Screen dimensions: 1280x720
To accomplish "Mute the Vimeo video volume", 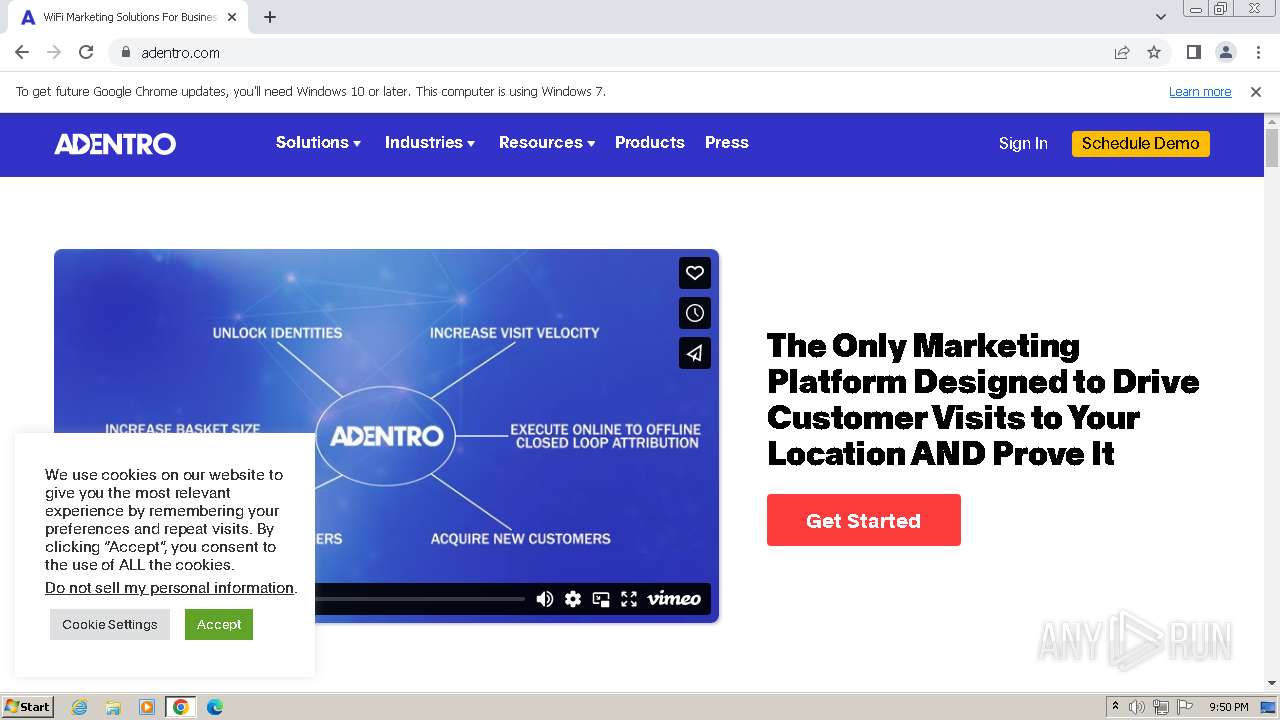I will (x=545, y=599).
